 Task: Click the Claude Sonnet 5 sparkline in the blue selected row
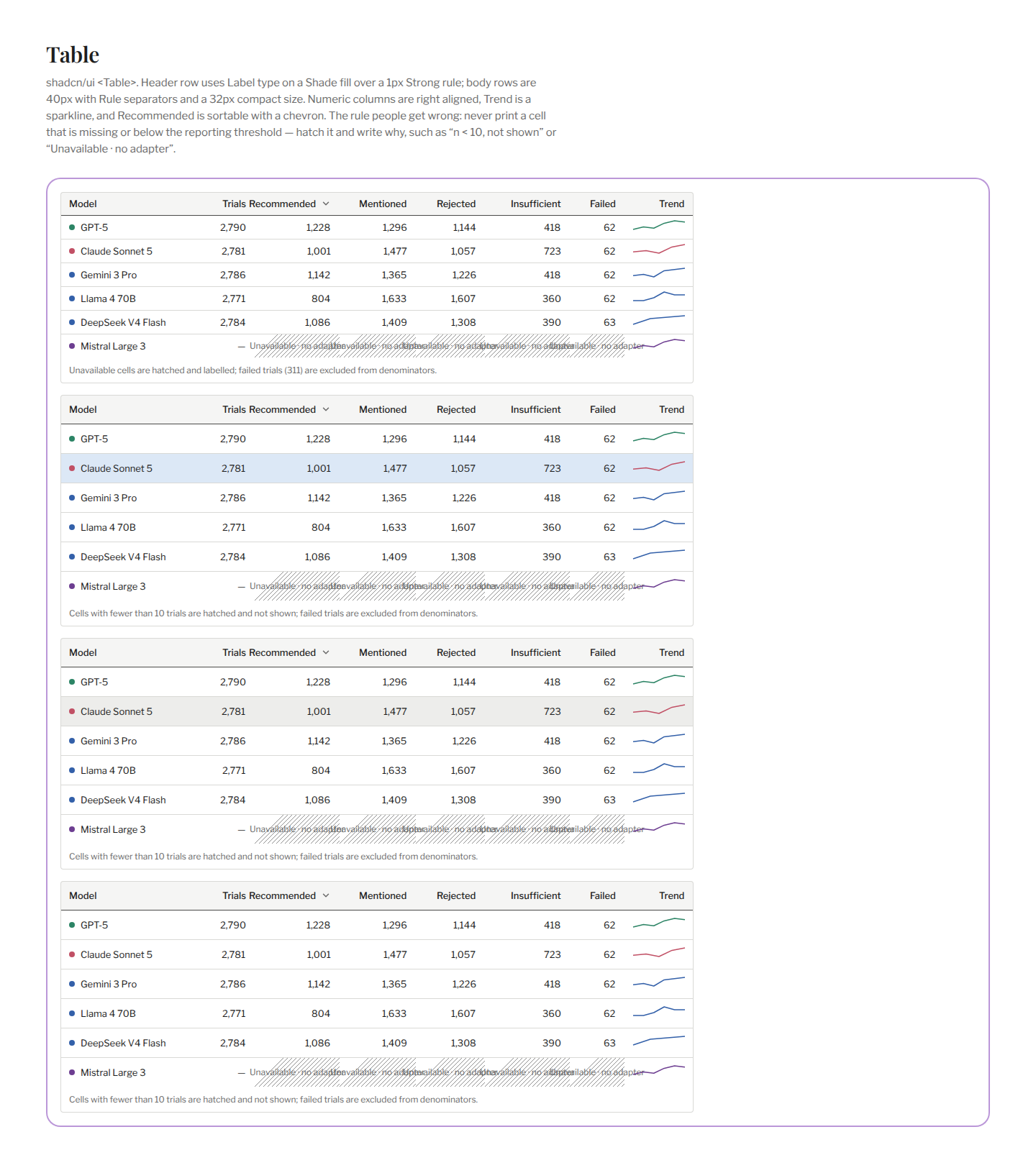(x=659, y=467)
